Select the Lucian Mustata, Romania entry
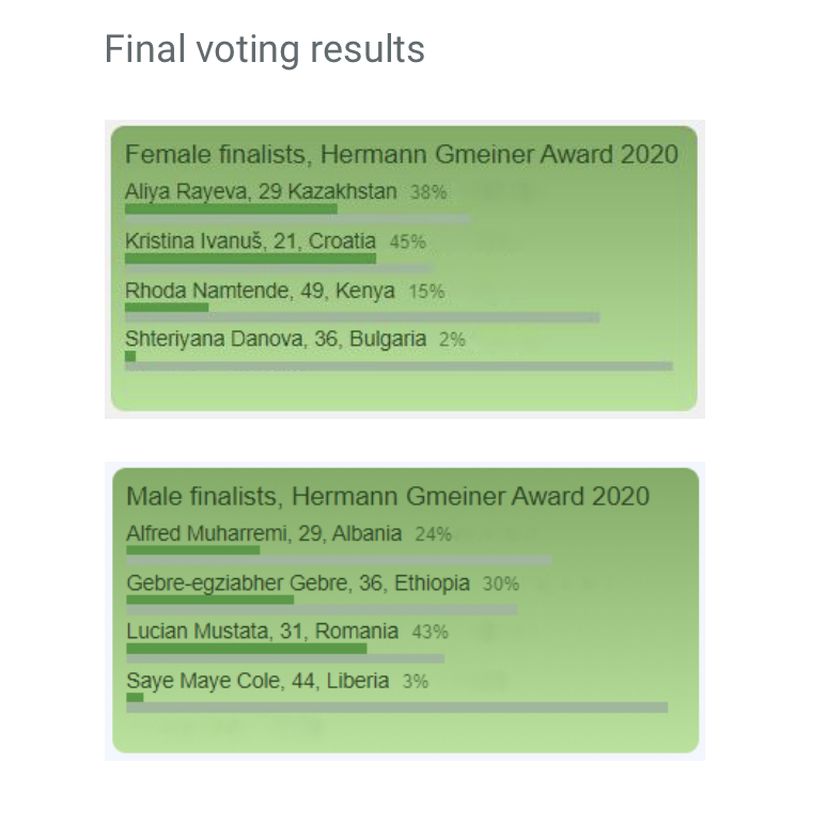This screenshot has height=840, width=827. point(262,631)
